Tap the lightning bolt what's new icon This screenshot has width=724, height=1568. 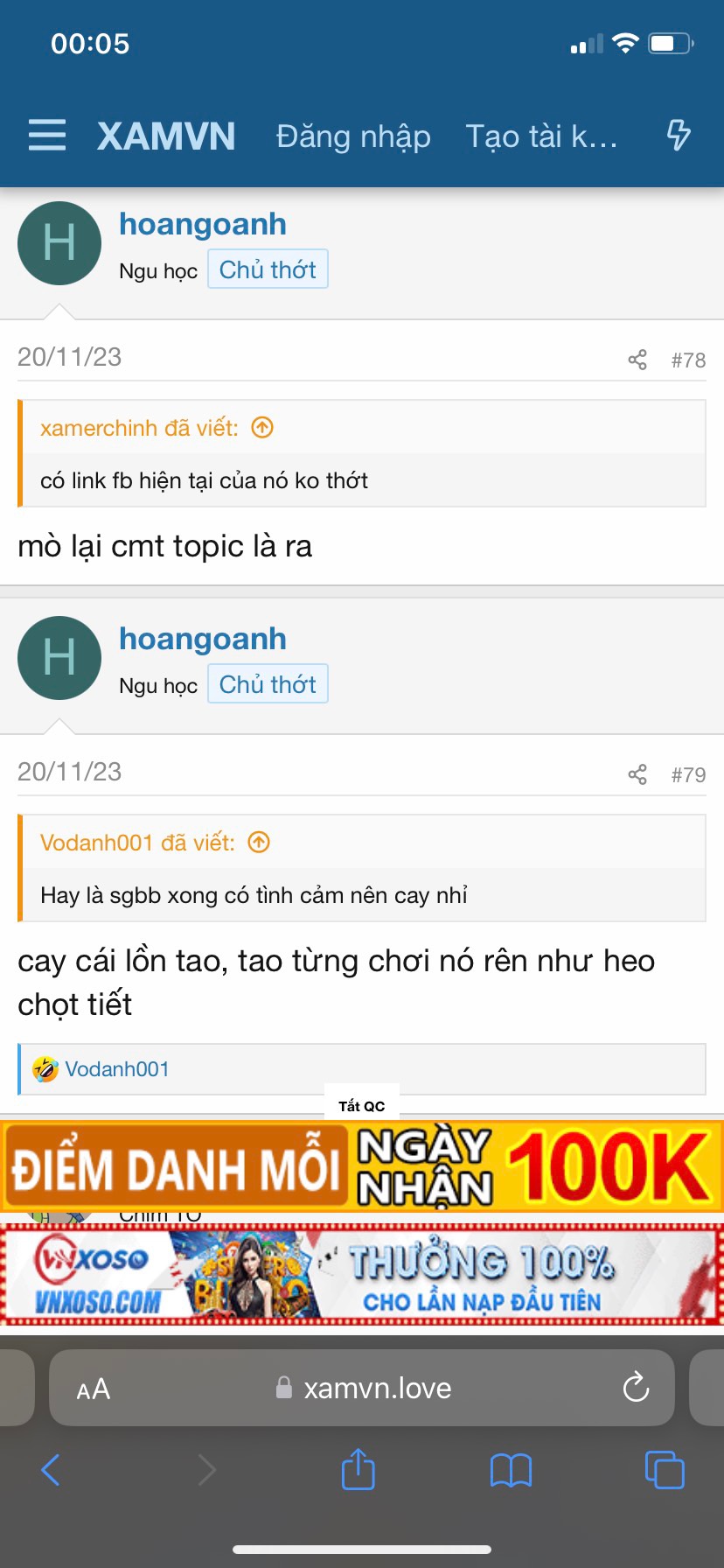679,136
